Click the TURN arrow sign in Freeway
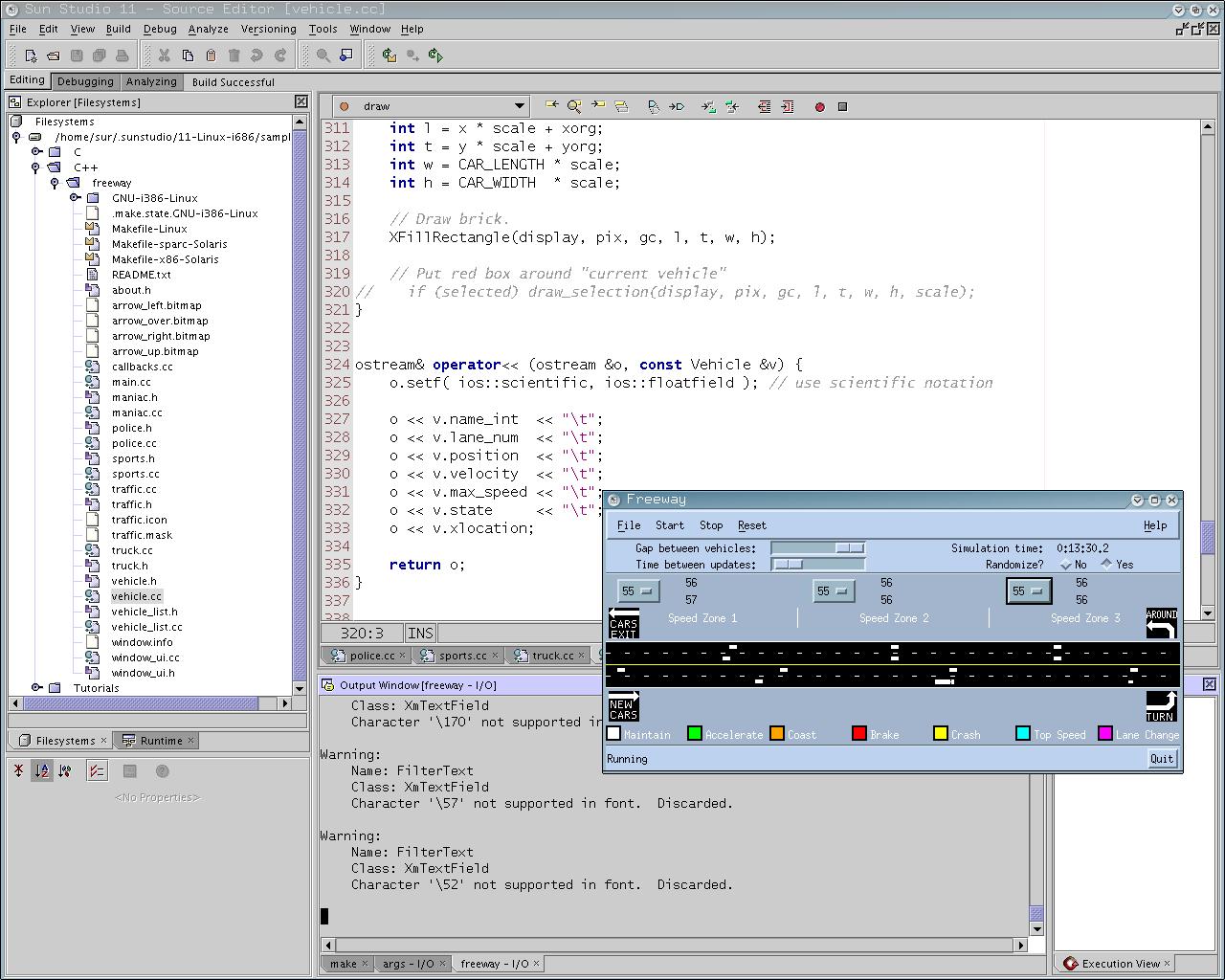Image resolution: width=1225 pixels, height=980 pixels. [x=1161, y=706]
